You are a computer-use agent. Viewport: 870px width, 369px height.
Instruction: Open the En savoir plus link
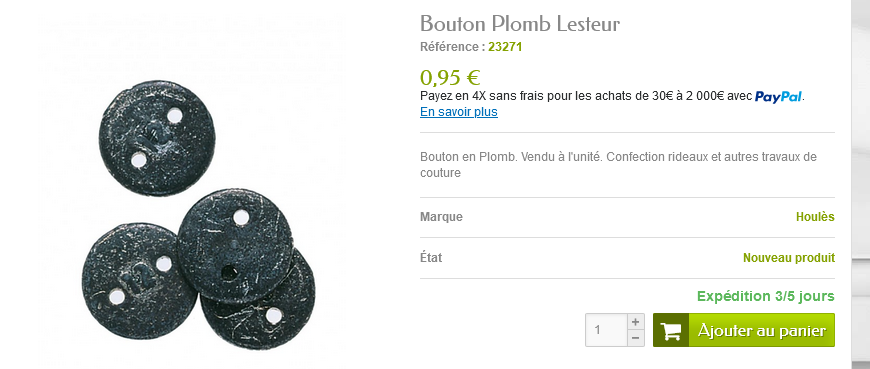pyautogui.click(x=459, y=112)
